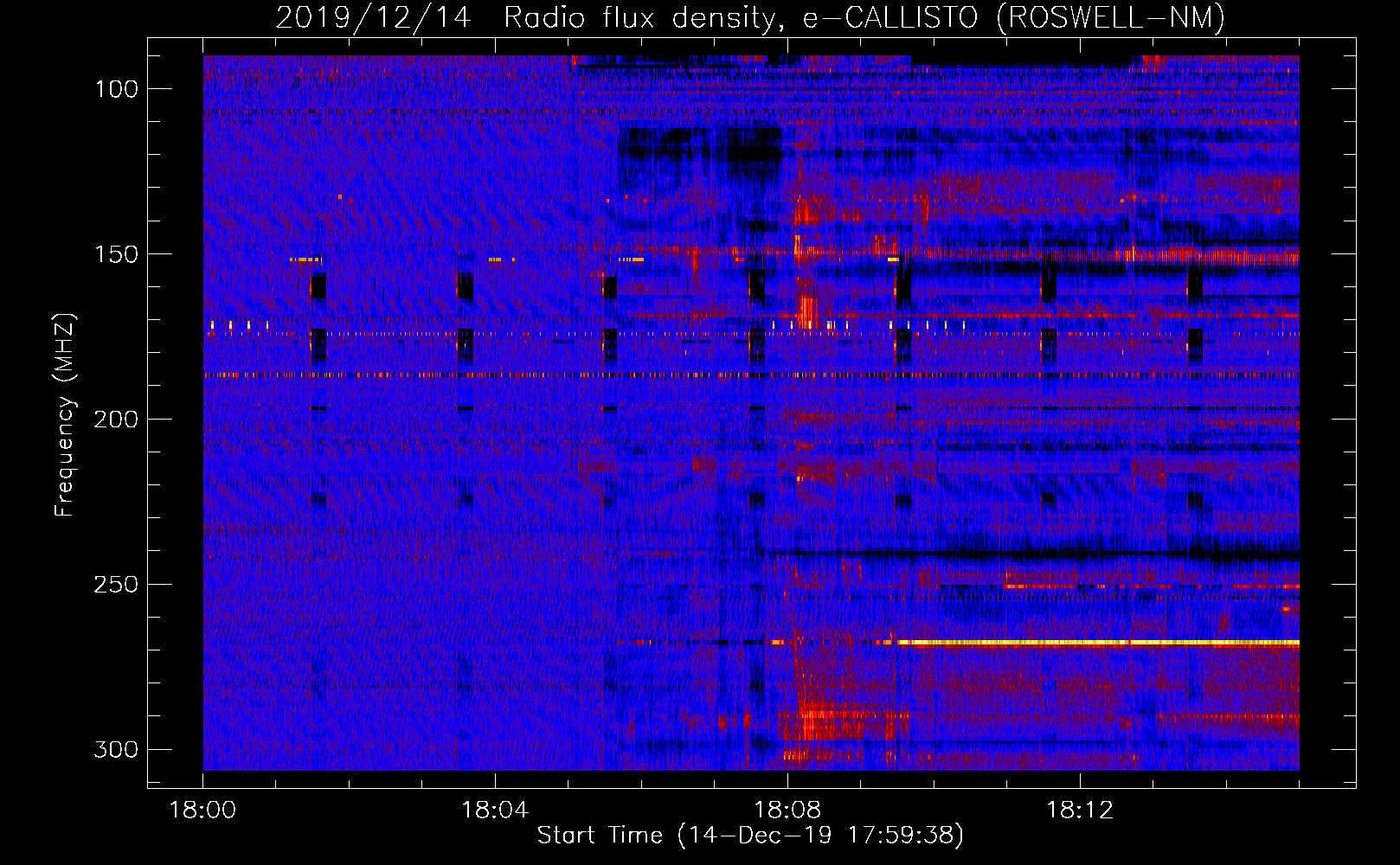Image resolution: width=1400 pixels, height=865 pixels.
Task: Click the '200' frequency tick label
Action: pos(116,420)
